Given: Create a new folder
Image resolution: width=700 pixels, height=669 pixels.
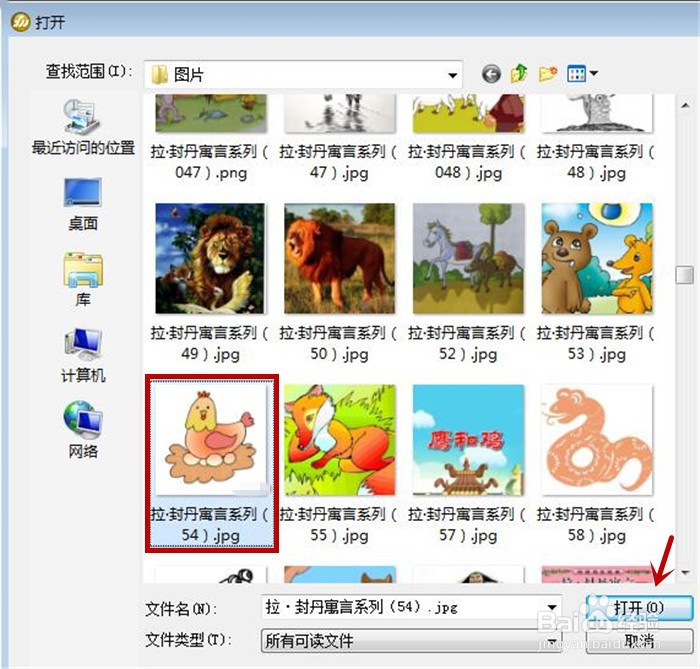Looking at the screenshot, I should 547,74.
